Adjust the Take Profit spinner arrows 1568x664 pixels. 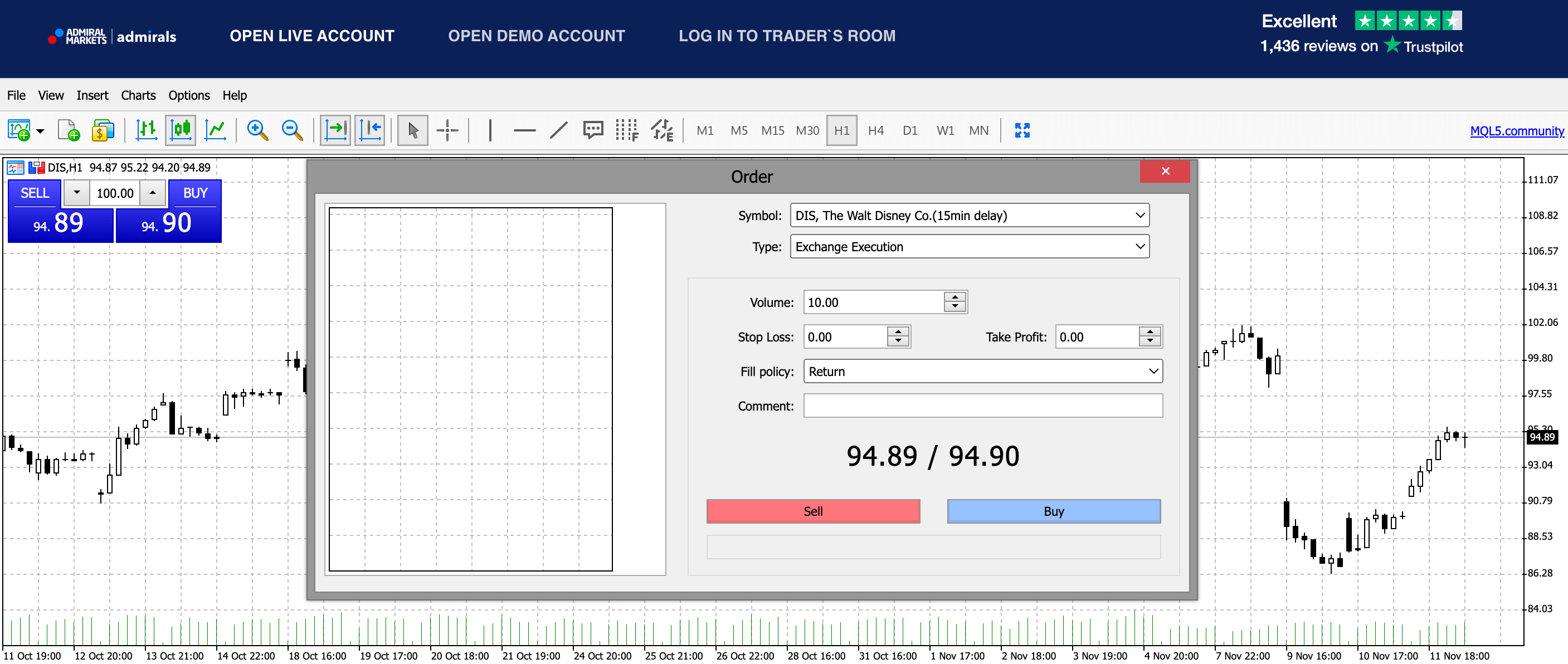click(1150, 336)
